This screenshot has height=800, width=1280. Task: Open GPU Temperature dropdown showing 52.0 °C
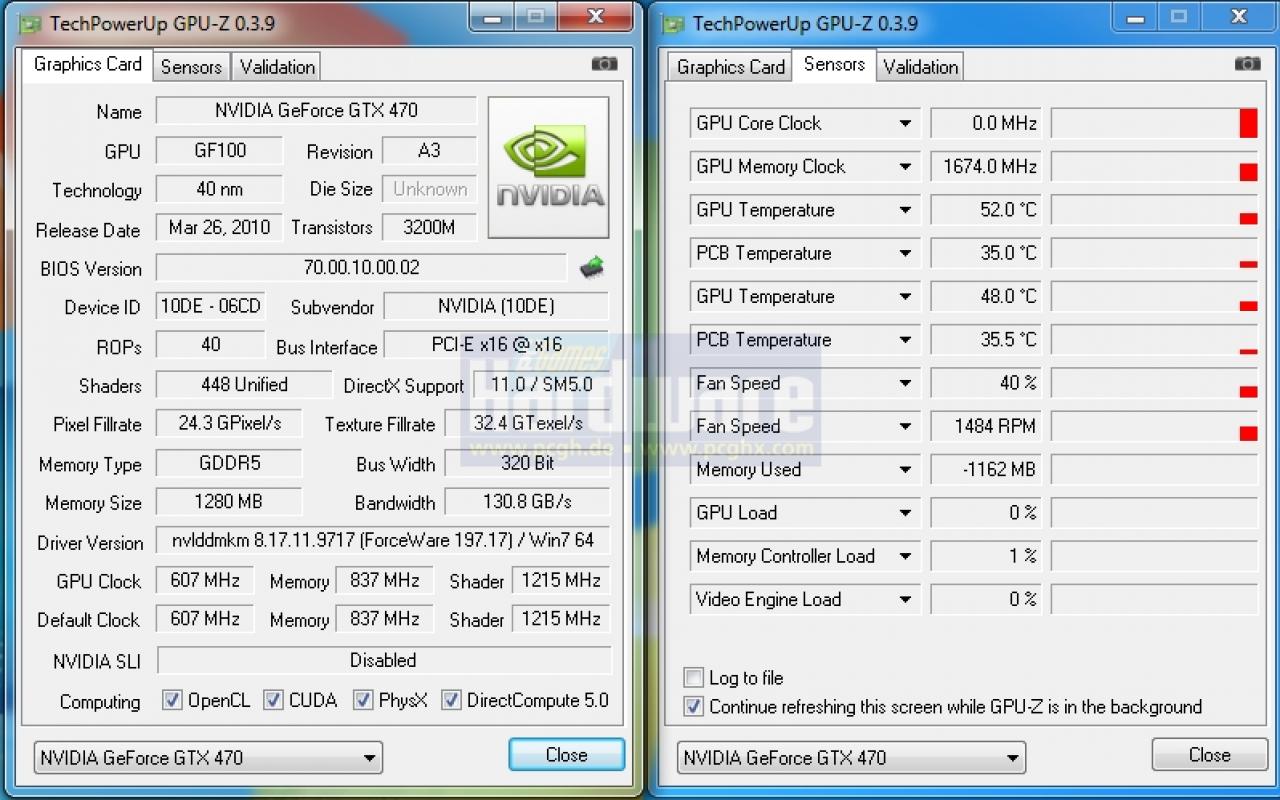904,210
